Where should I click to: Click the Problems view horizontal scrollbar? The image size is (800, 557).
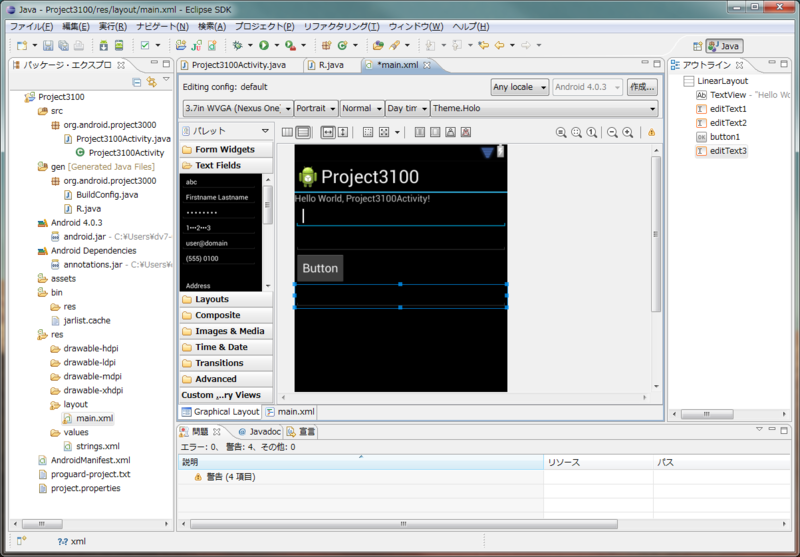(404, 524)
